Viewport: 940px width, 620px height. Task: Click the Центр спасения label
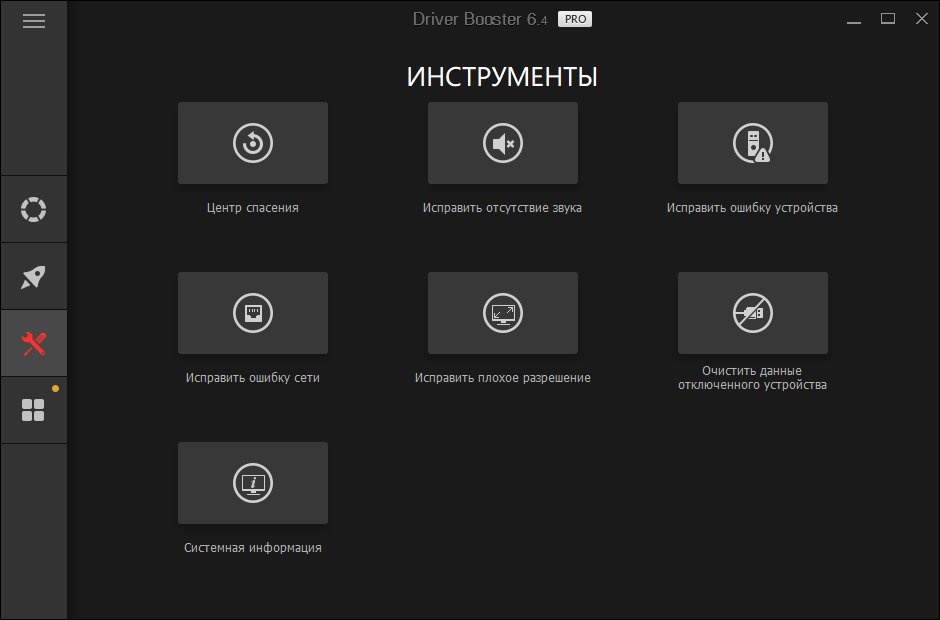click(x=253, y=208)
